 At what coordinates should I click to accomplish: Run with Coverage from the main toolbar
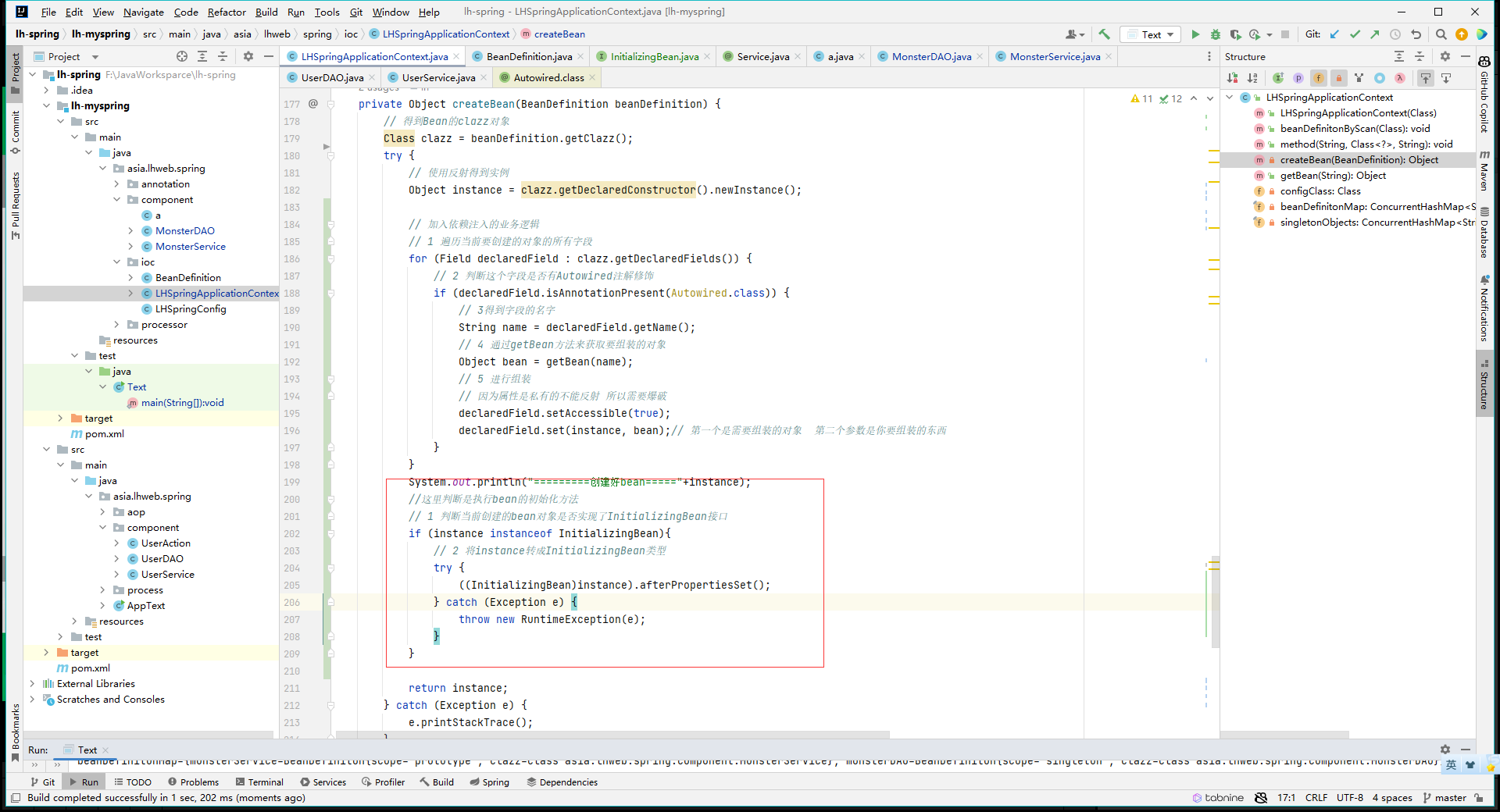pos(1235,34)
